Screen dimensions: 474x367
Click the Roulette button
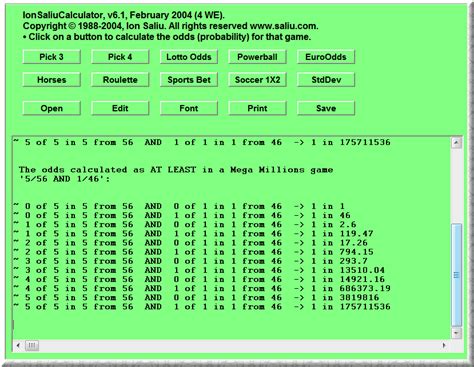pos(120,80)
